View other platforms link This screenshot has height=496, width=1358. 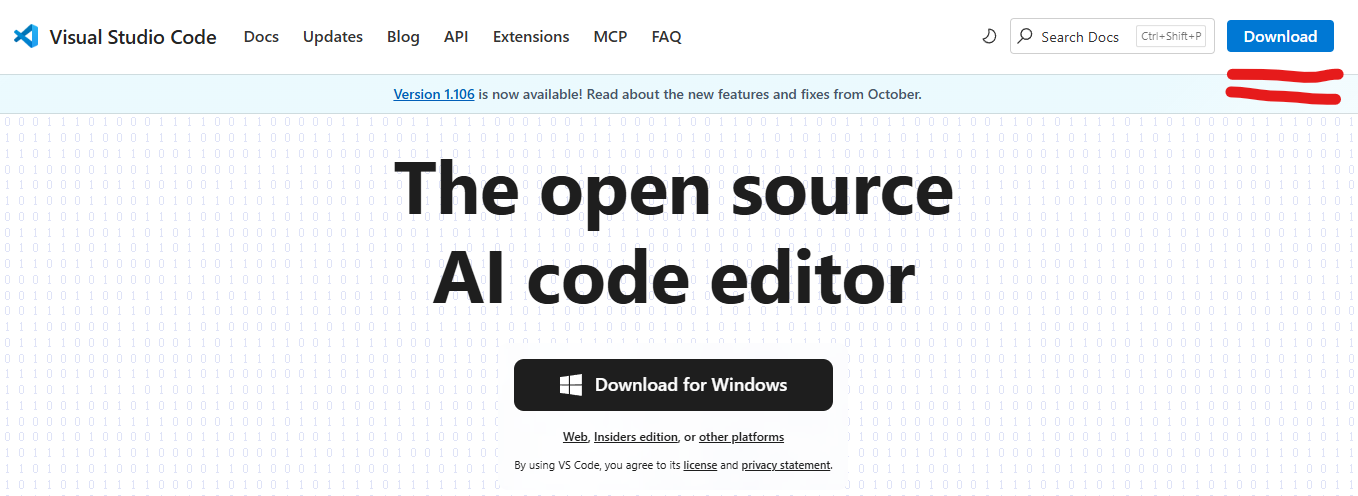tap(741, 437)
